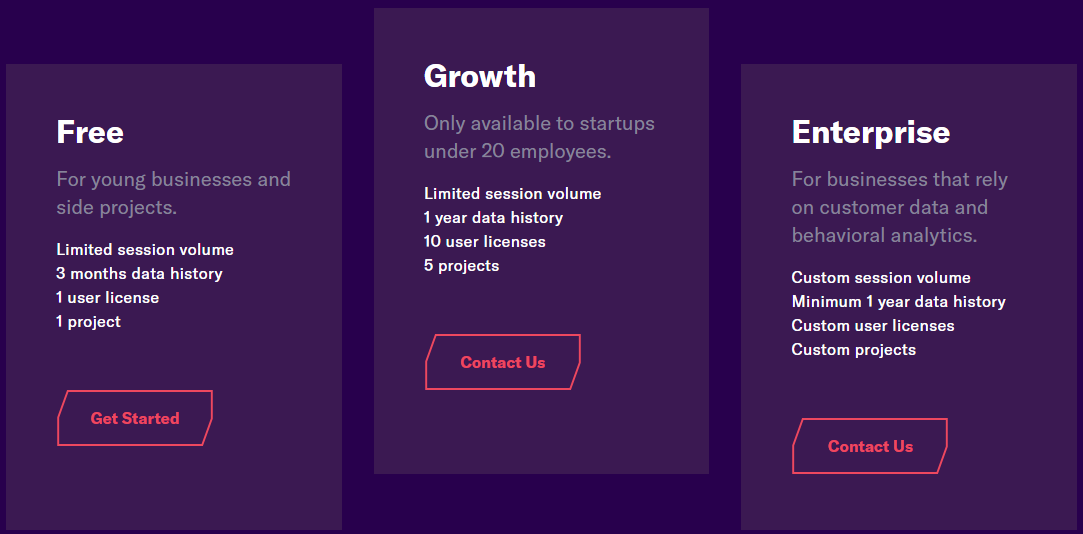
Task: Click "Custom session volume" feature line
Action: (x=881, y=278)
